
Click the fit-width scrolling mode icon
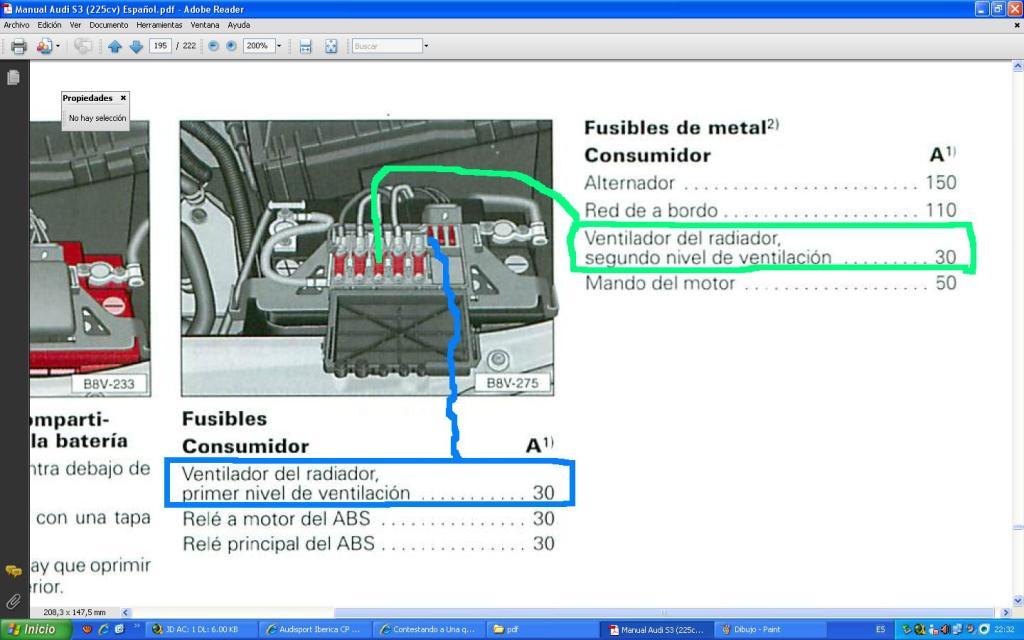305,46
